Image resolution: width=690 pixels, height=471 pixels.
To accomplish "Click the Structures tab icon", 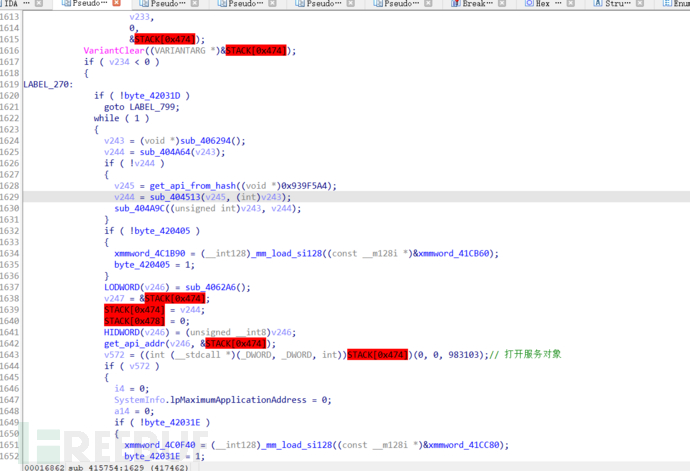I will pos(598,4).
